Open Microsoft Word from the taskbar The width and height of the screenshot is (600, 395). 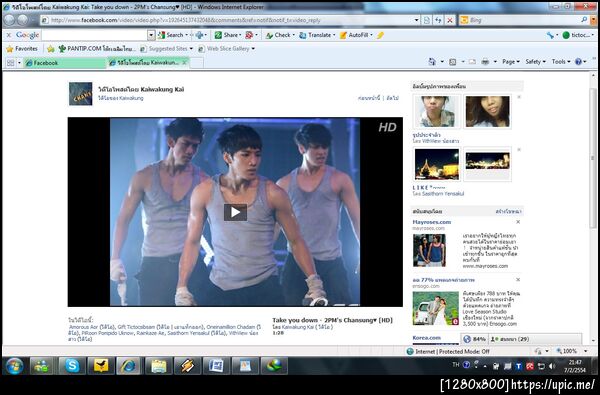(216, 366)
